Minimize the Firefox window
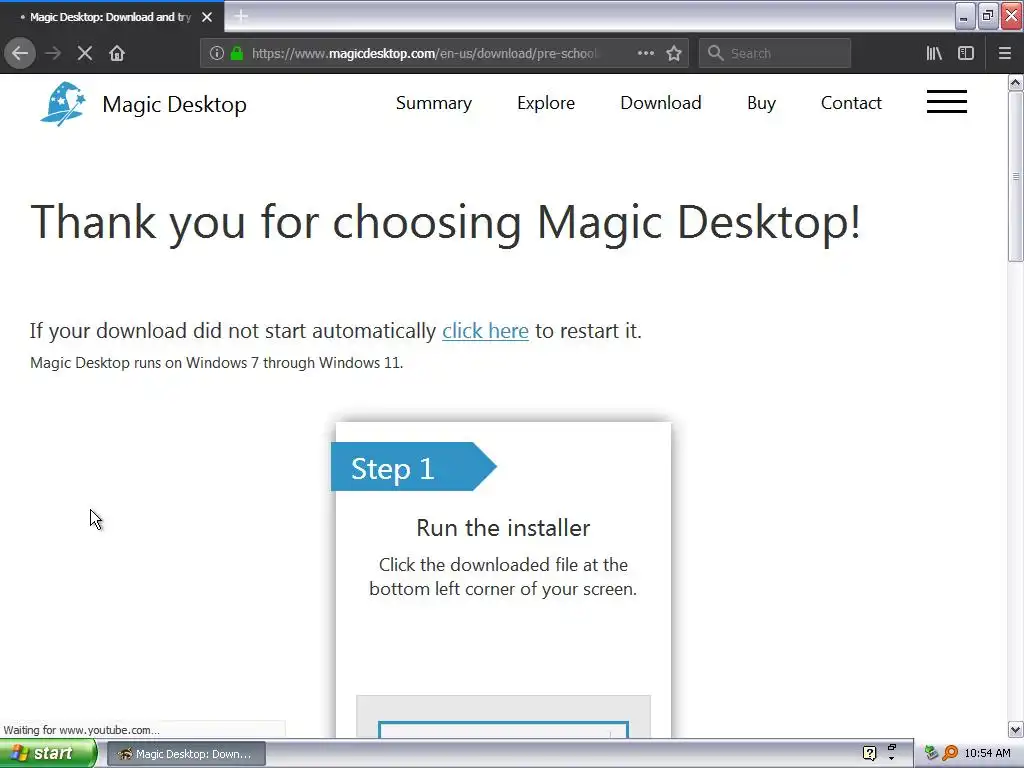1024x768 pixels. (x=965, y=16)
